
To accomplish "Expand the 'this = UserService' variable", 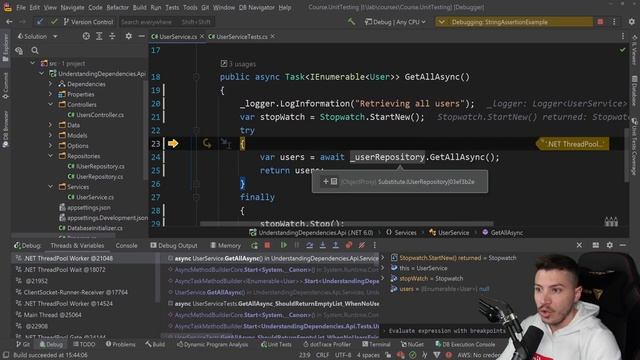I will pyautogui.click(x=383, y=268).
